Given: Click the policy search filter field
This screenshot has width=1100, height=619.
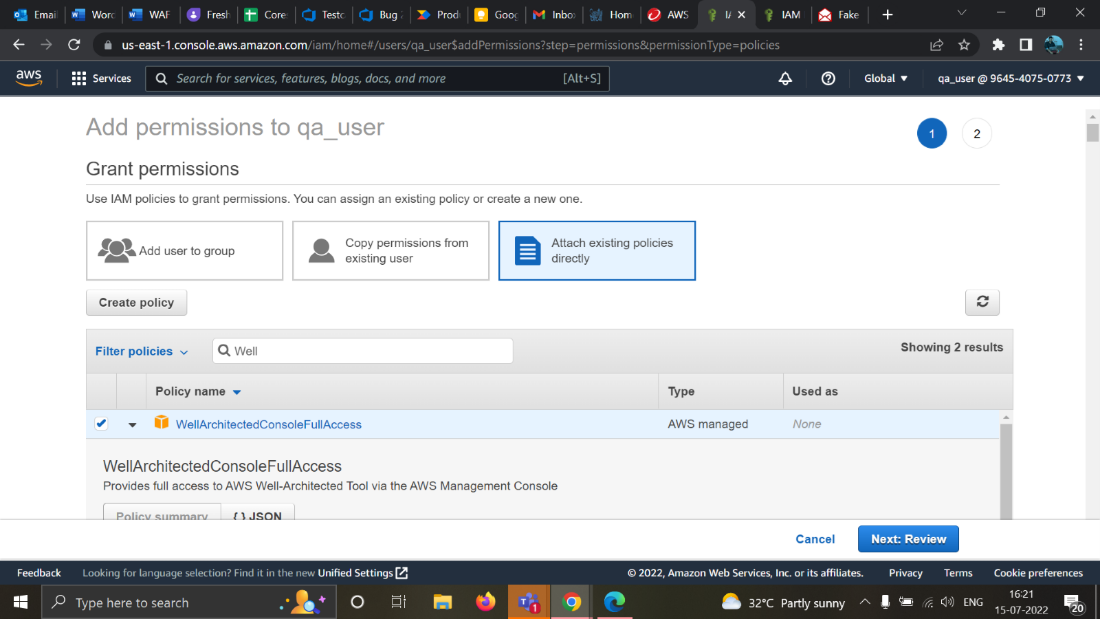Looking at the screenshot, I should (x=363, y=351).
